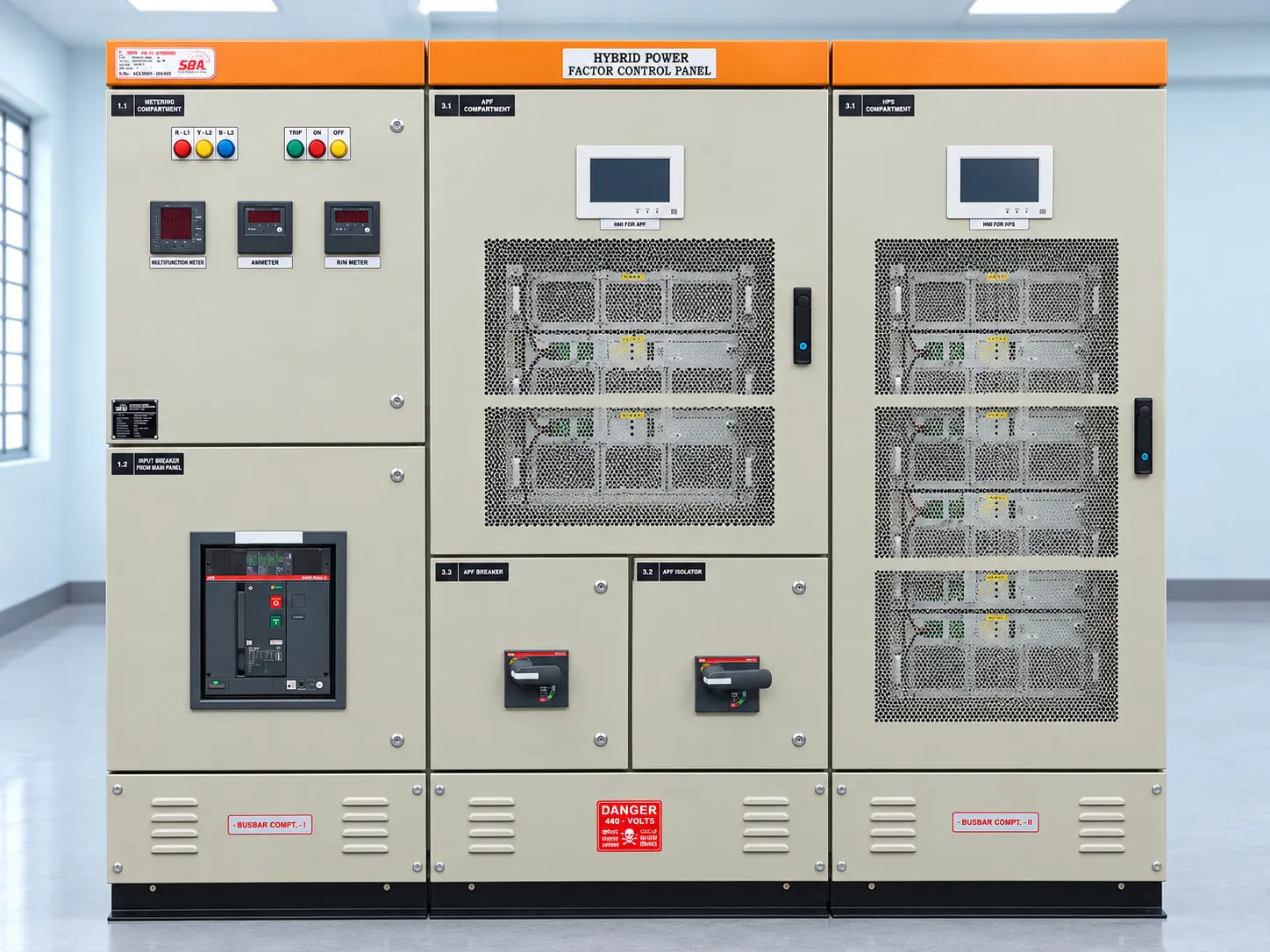
Task: Select the R/M Meter display
Action: tap(352, 228)
